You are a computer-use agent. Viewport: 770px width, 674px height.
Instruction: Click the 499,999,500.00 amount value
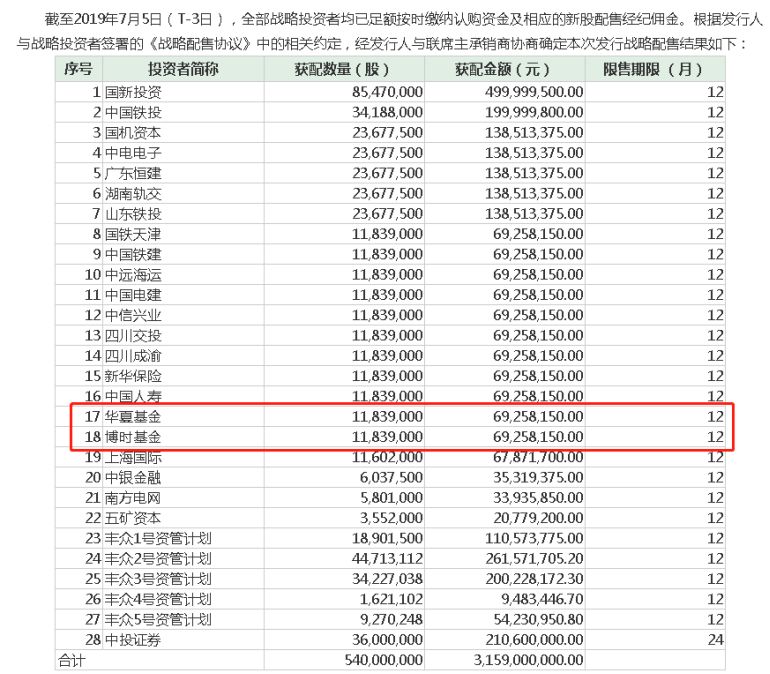click(x=534, y=92)
